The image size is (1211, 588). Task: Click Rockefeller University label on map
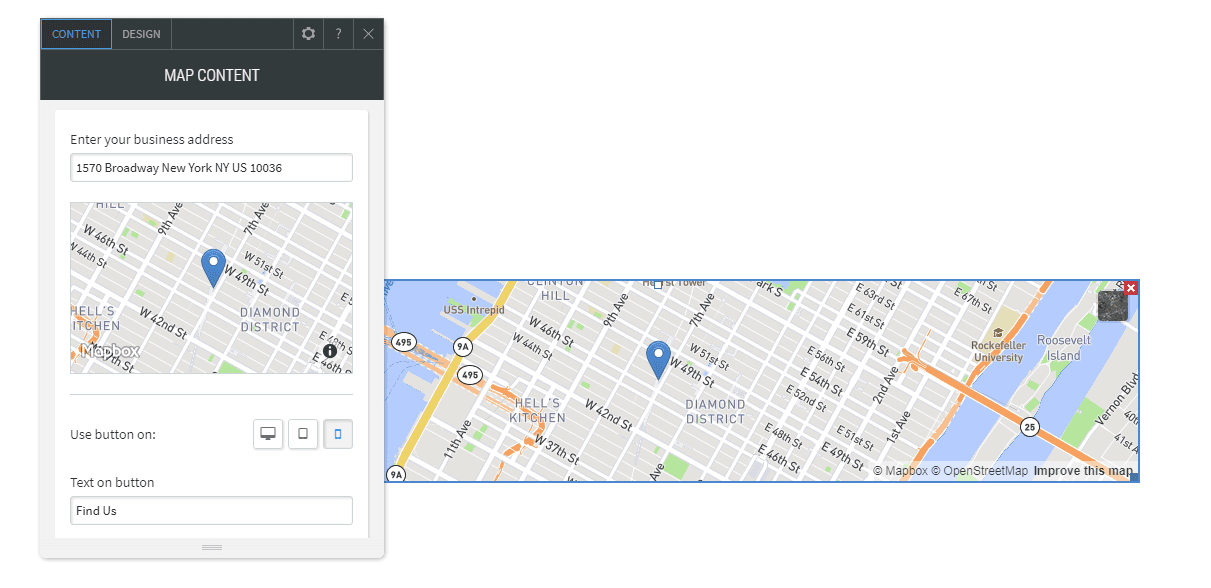click(998, 351)
